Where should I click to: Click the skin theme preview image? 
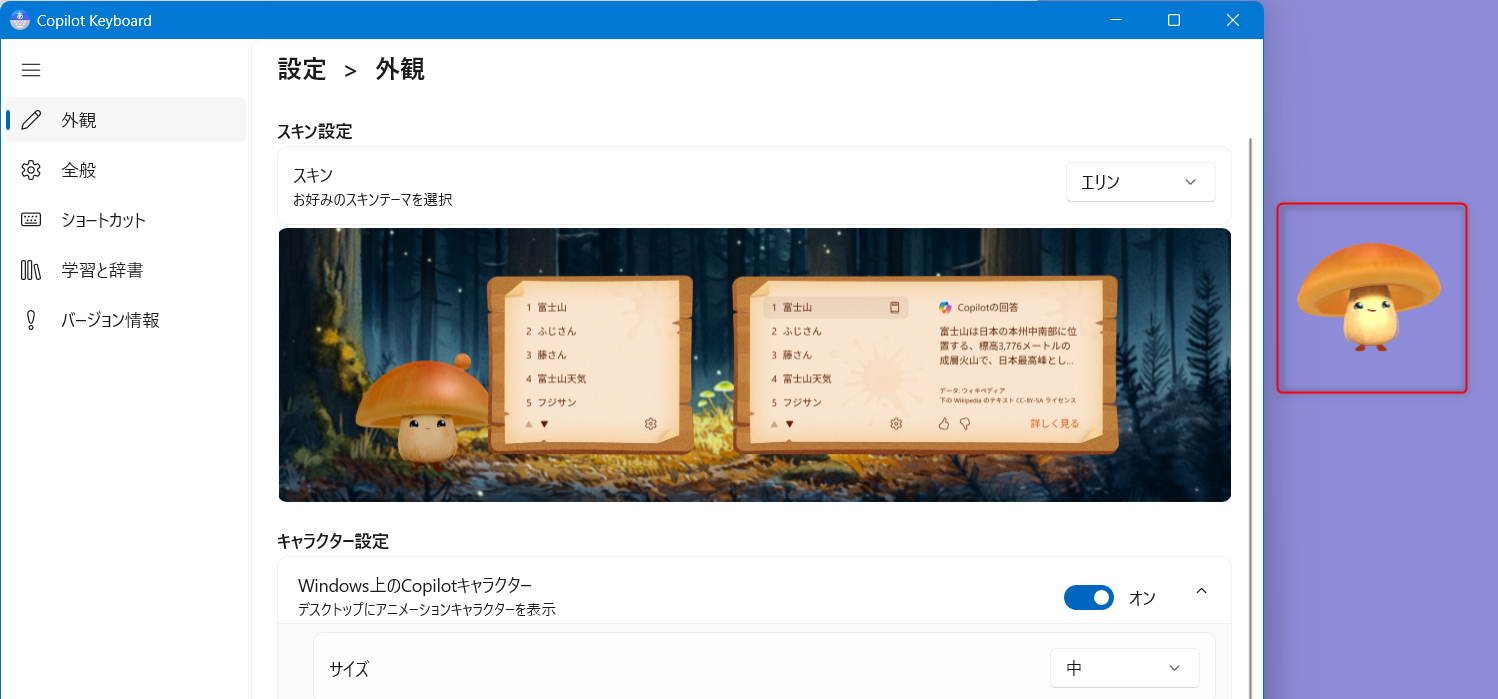[754, 365]
